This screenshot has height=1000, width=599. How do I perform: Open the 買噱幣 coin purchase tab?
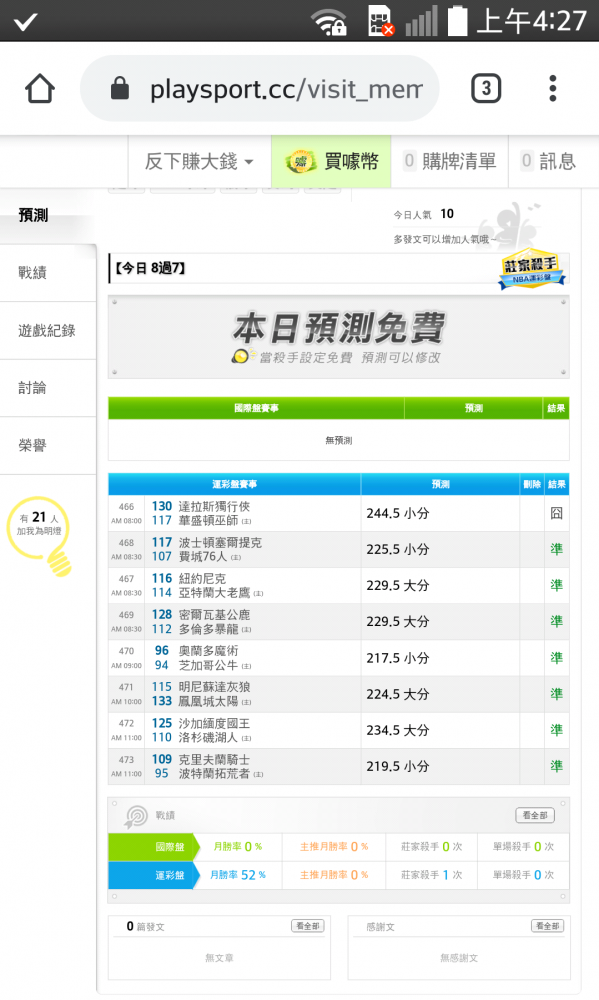[331, 161]
